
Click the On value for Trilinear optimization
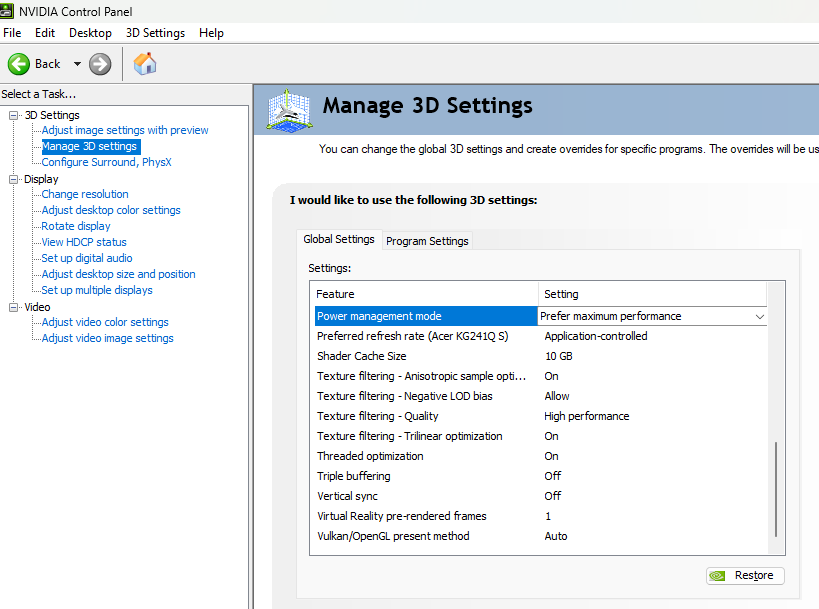551,437
